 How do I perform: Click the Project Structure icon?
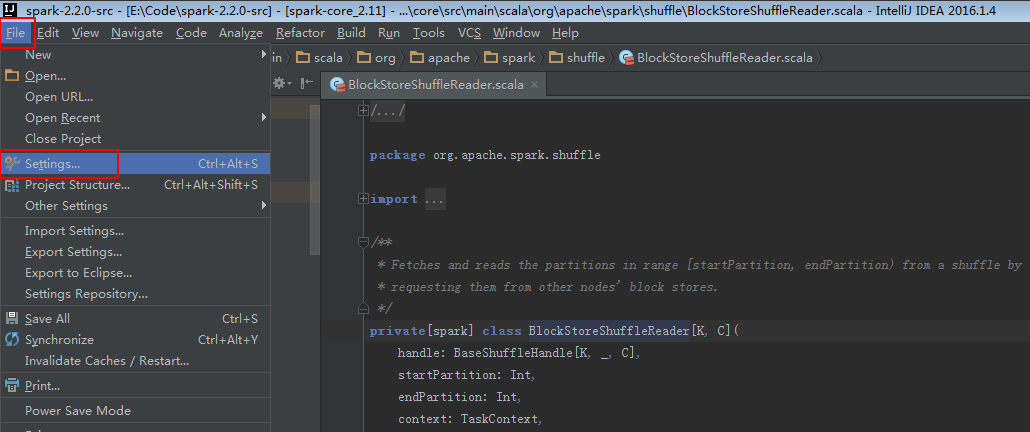tap(12, 185)
